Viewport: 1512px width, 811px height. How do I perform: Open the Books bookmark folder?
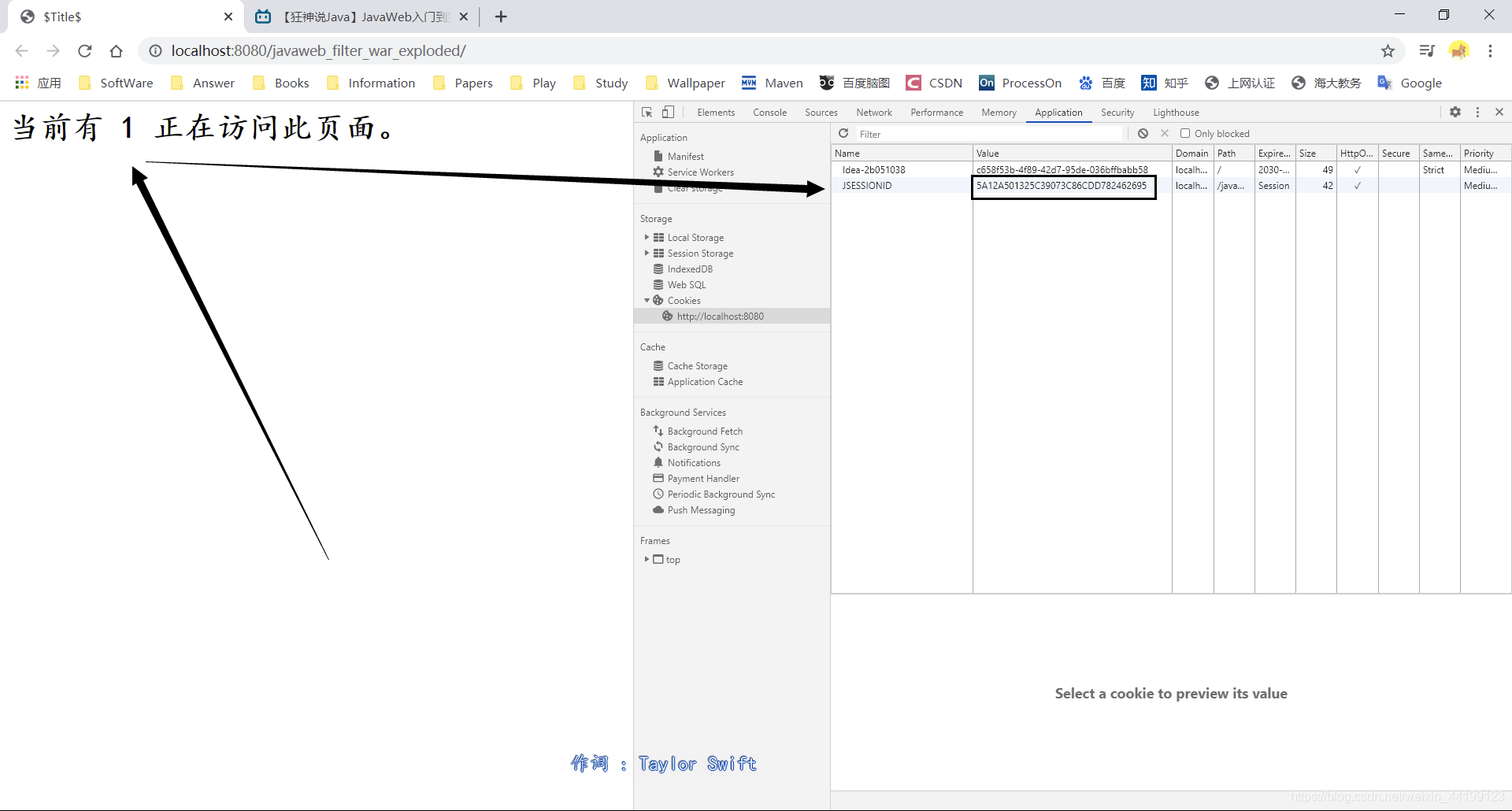(280, 83)
